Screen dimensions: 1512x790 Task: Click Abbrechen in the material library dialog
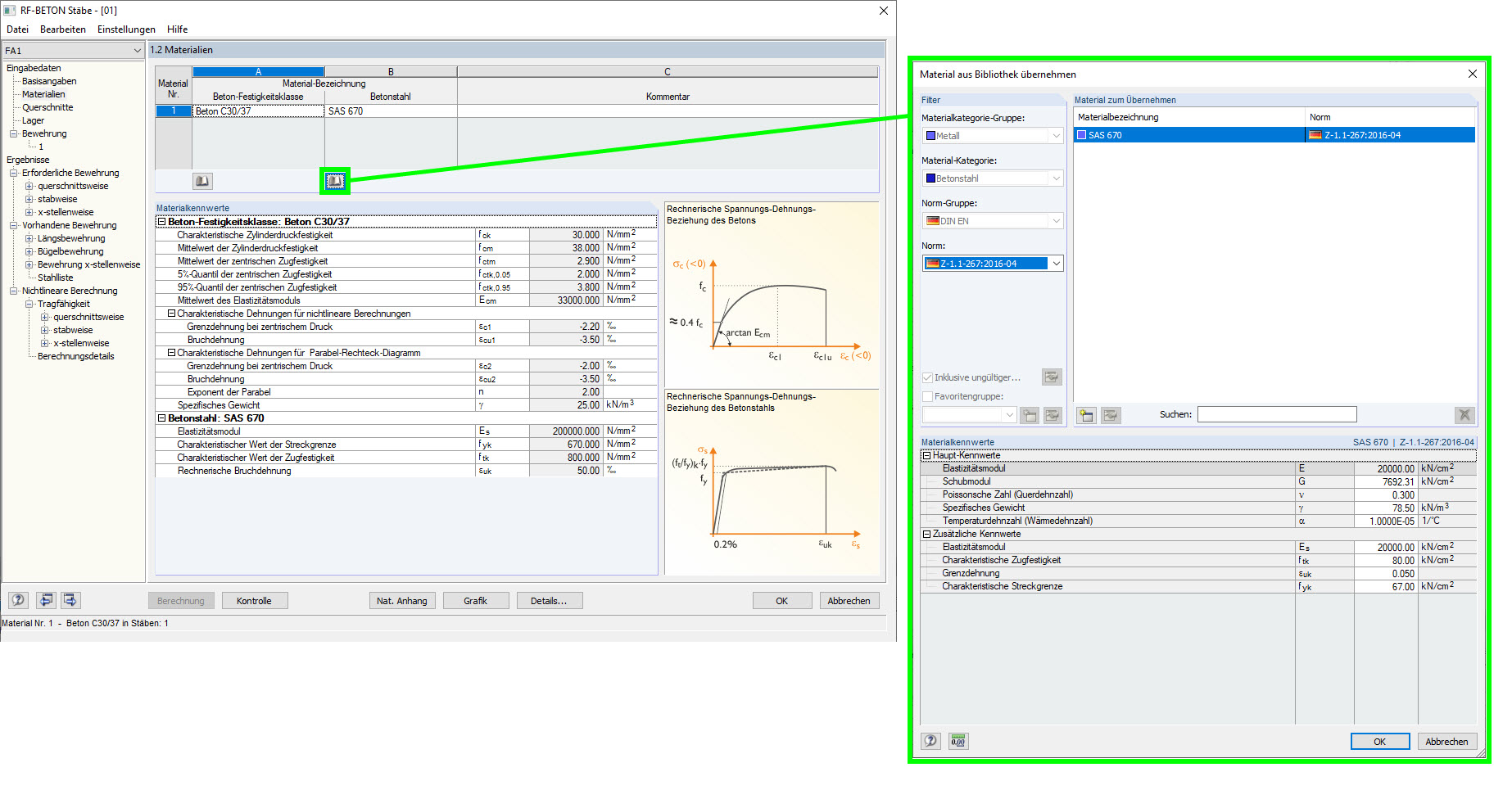coord(1447,742)
